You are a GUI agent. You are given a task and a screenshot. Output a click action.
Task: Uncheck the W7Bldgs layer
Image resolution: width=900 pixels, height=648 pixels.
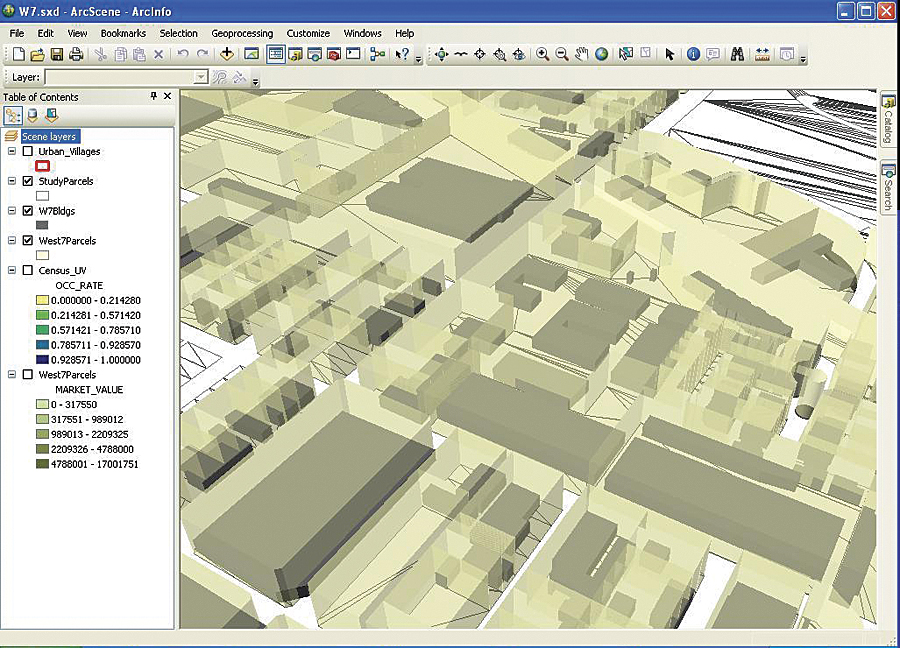tap(28, 212)
